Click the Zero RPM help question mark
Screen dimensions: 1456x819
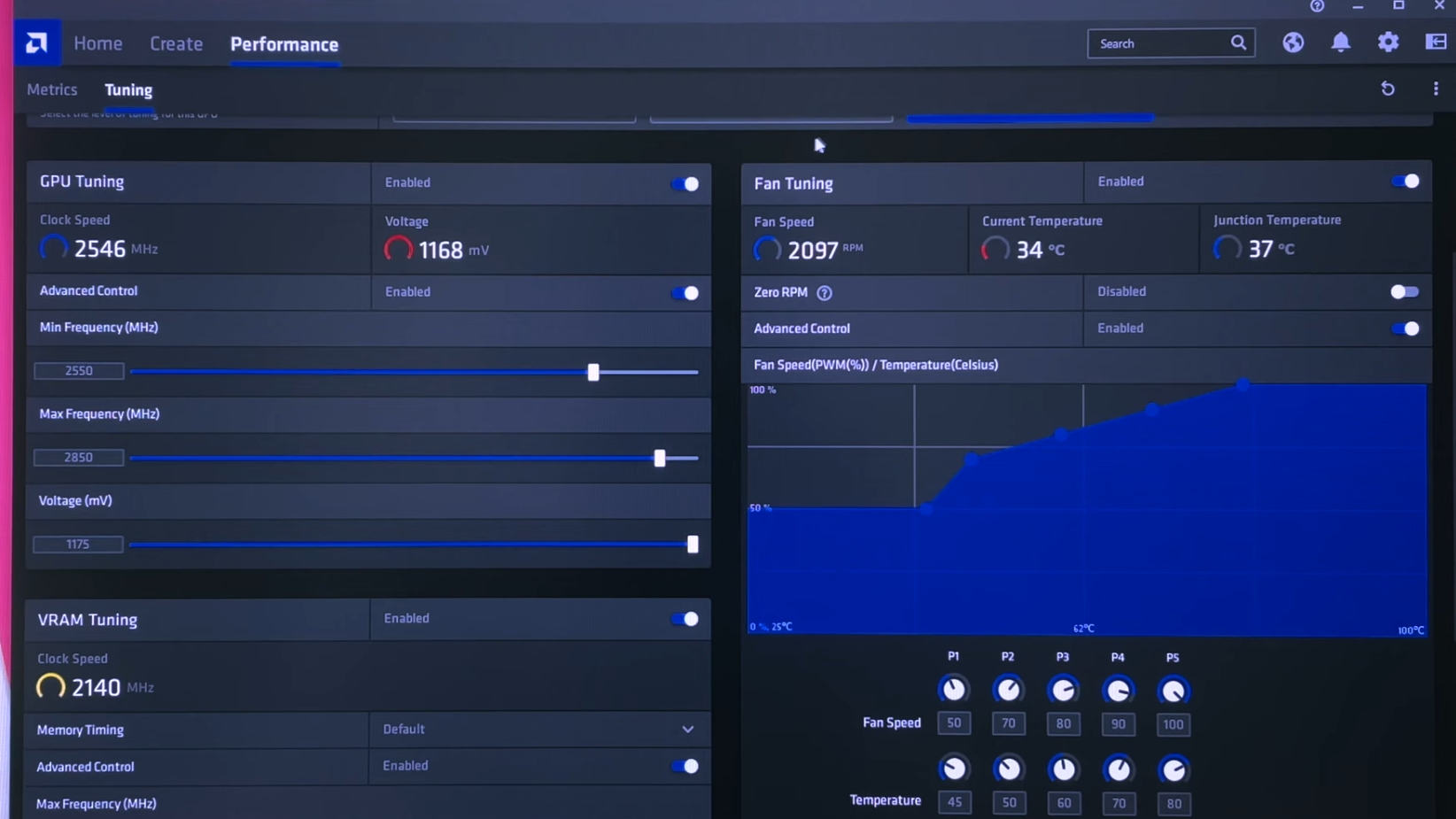825,292
